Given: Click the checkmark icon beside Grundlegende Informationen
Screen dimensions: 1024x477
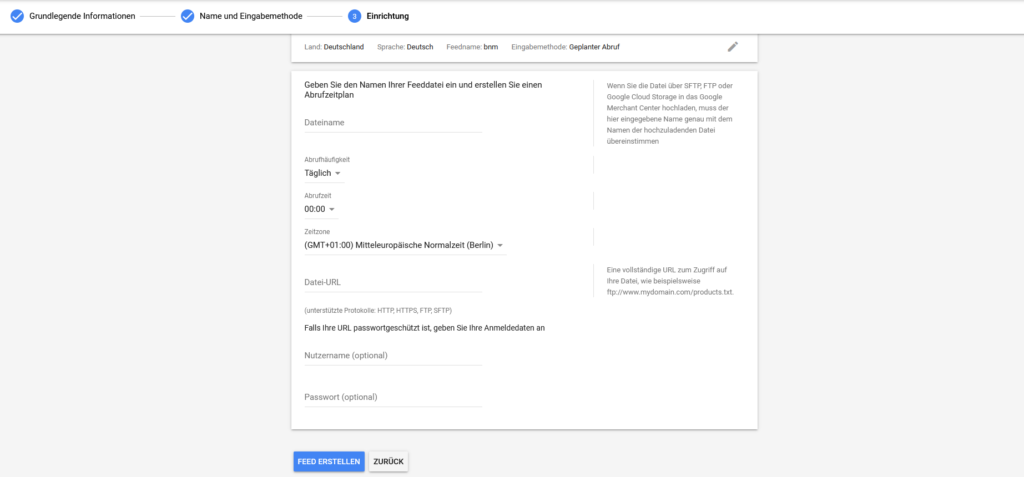Looking at the screenshot, I should 17,16.
